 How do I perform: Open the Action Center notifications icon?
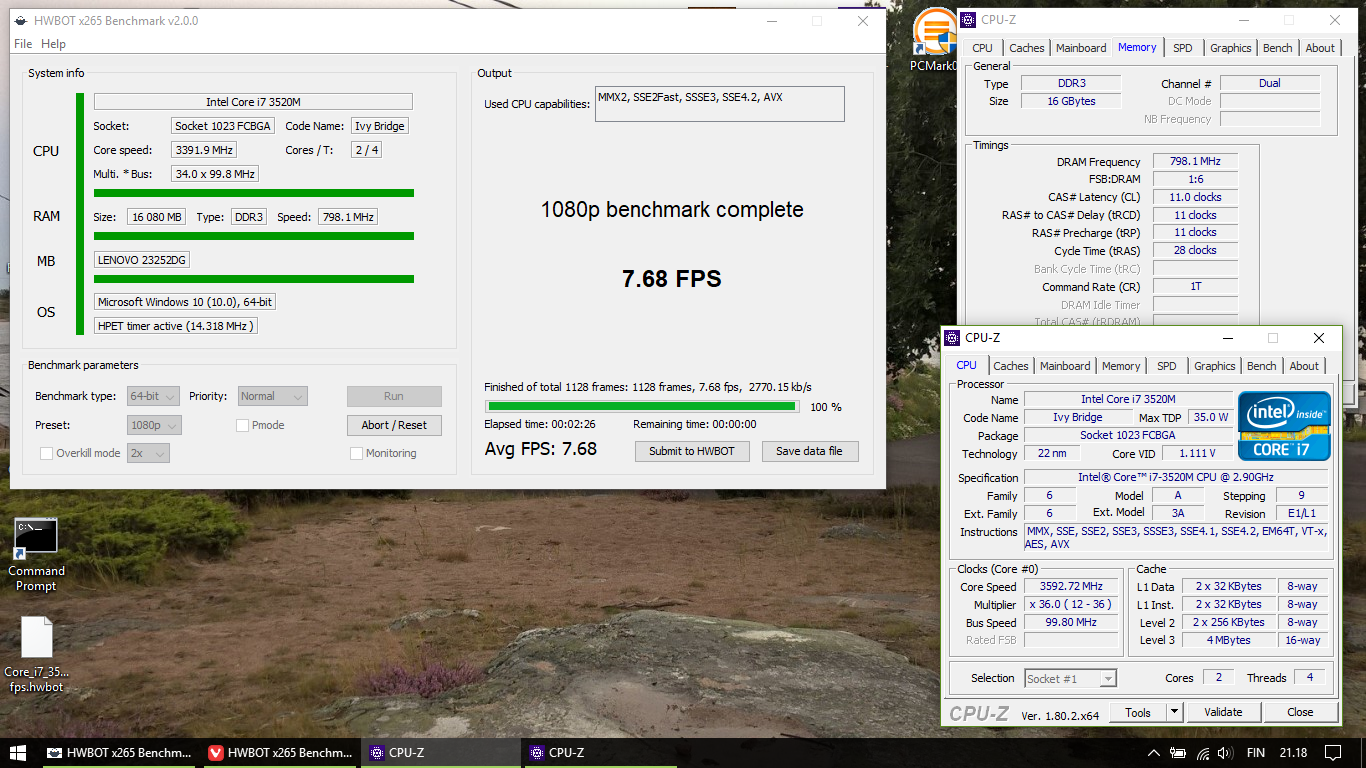pyautogui.click(x=1332, y=753)
